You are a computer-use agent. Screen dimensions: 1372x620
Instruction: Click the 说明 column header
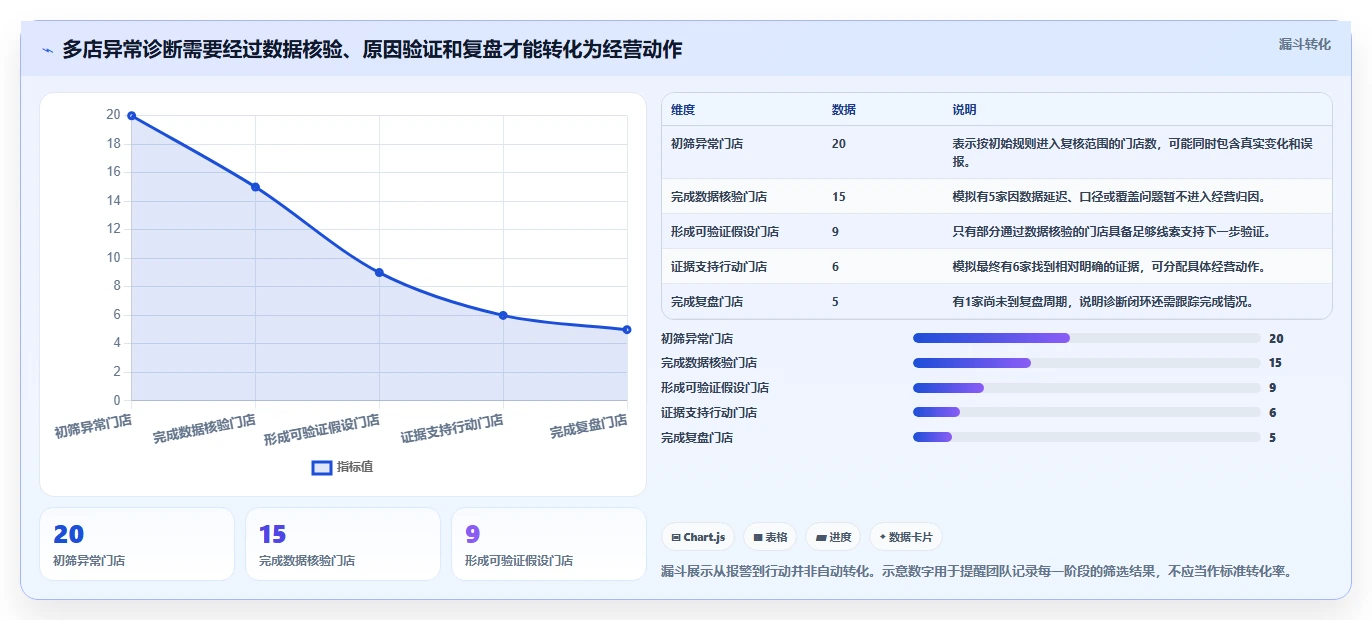[x=964, y=110]
